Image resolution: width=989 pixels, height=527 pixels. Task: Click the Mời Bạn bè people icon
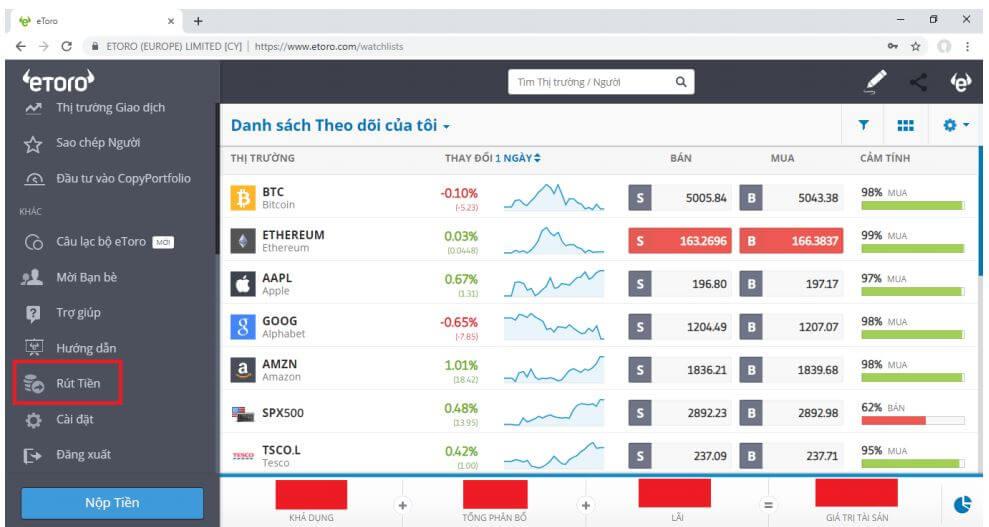[32, 277]
